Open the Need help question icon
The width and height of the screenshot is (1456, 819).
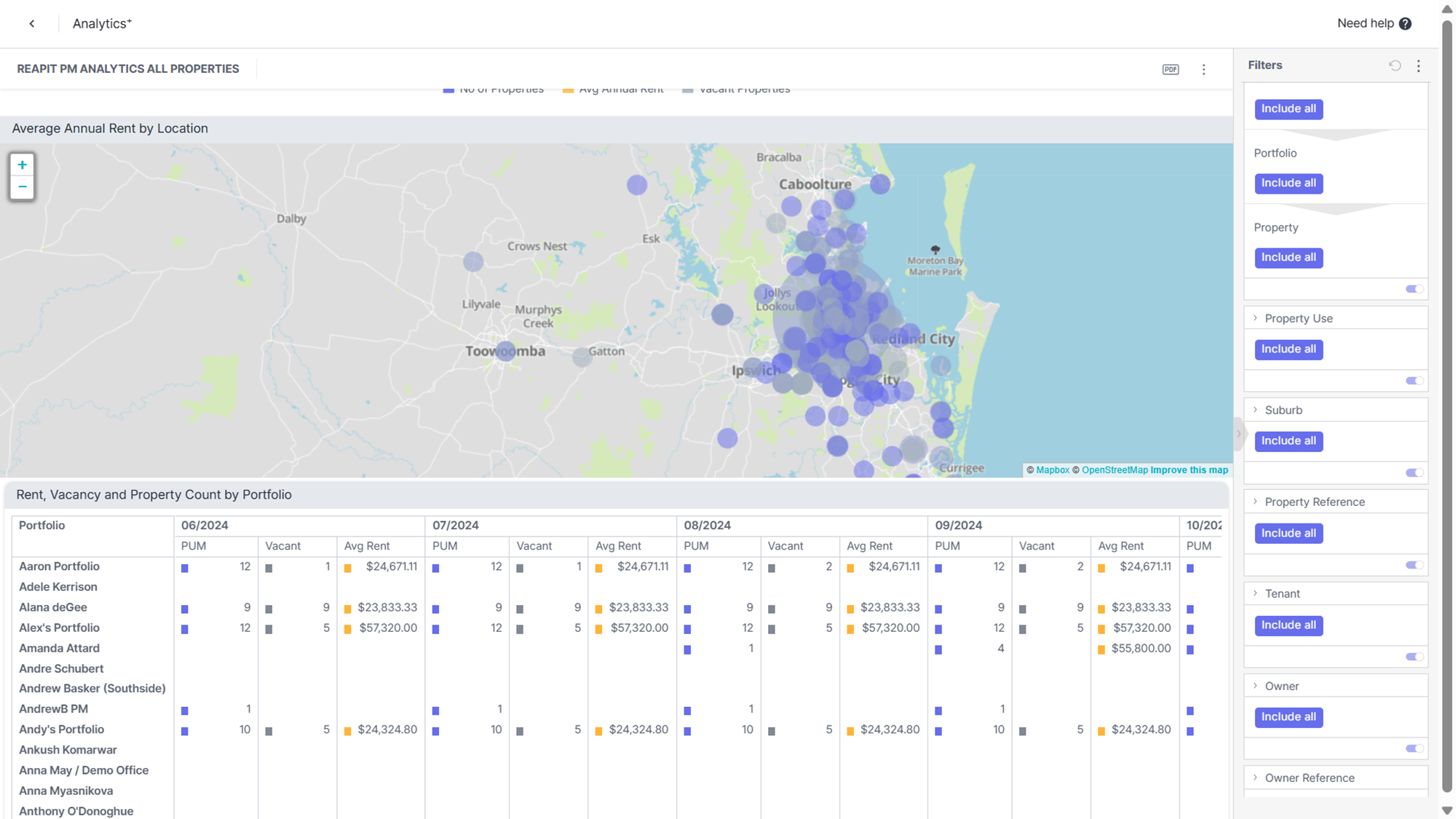(x=1405, y=23)
